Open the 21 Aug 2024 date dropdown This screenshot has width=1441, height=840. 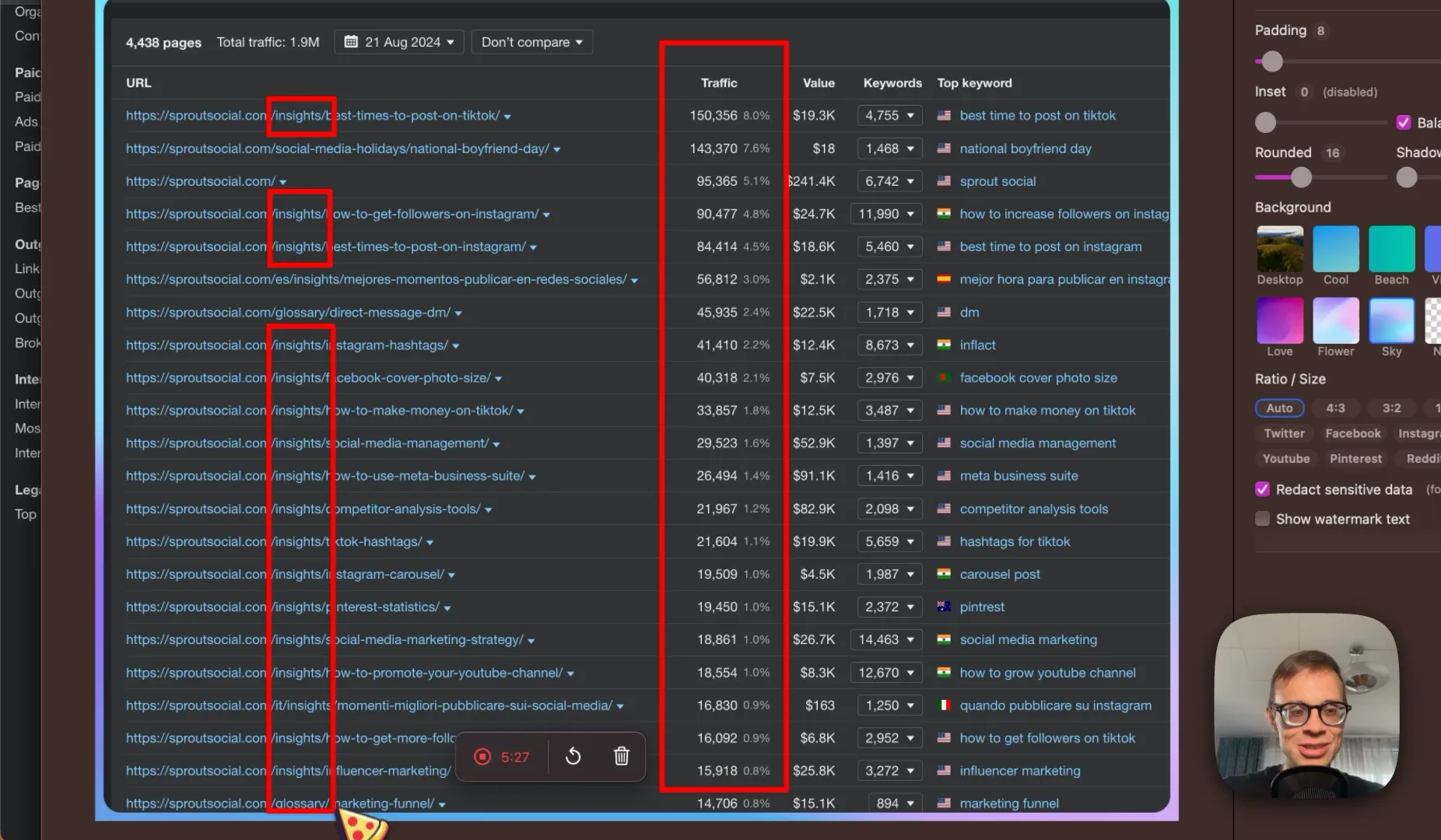(399, 42)
